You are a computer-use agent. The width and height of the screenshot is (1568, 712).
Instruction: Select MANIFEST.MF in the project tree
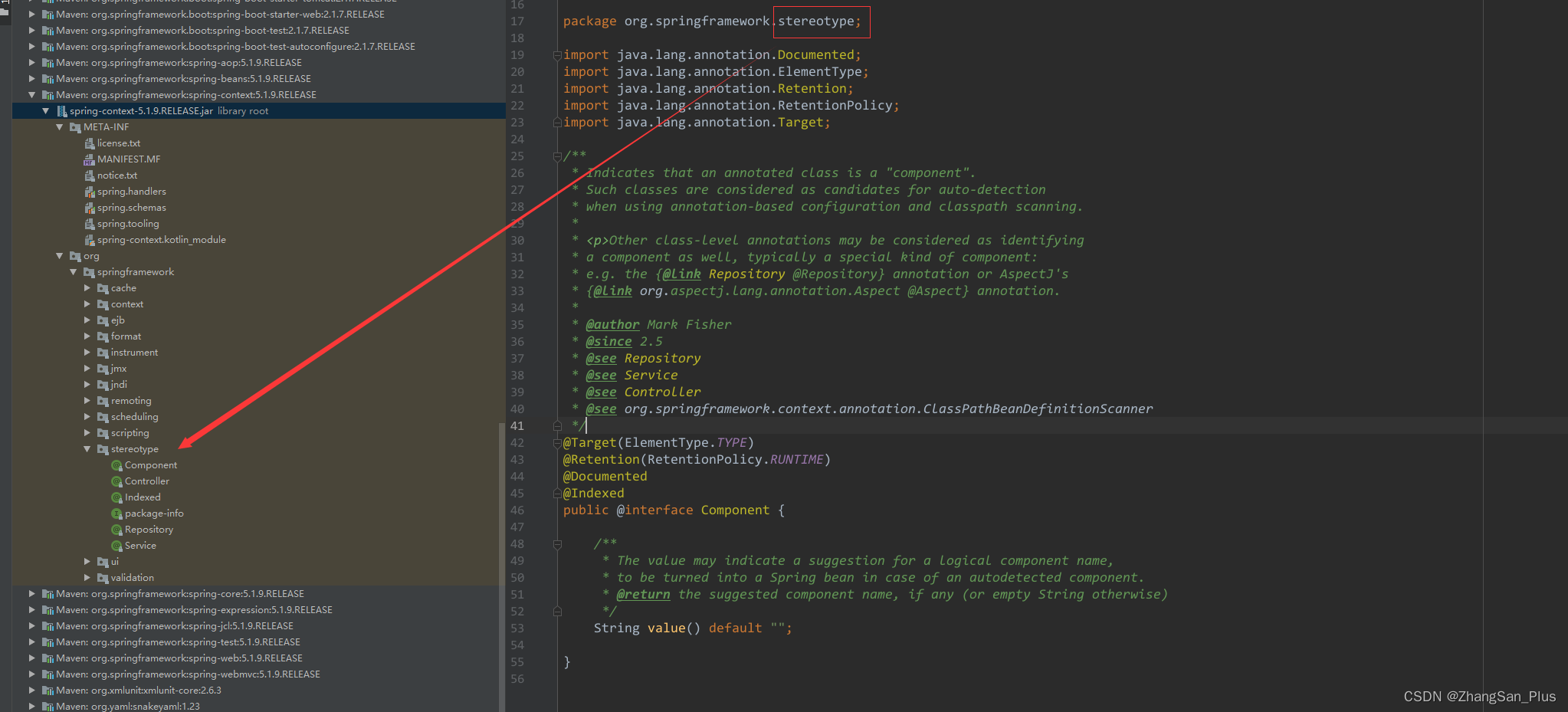129,159
